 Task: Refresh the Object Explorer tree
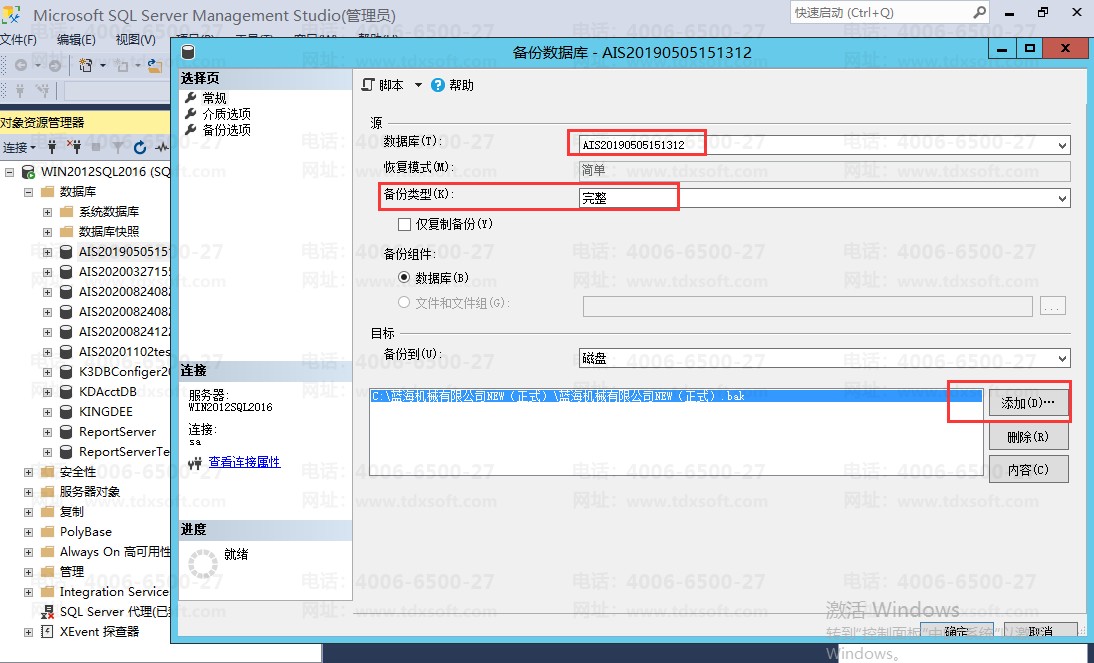click(x=140, y=147)
